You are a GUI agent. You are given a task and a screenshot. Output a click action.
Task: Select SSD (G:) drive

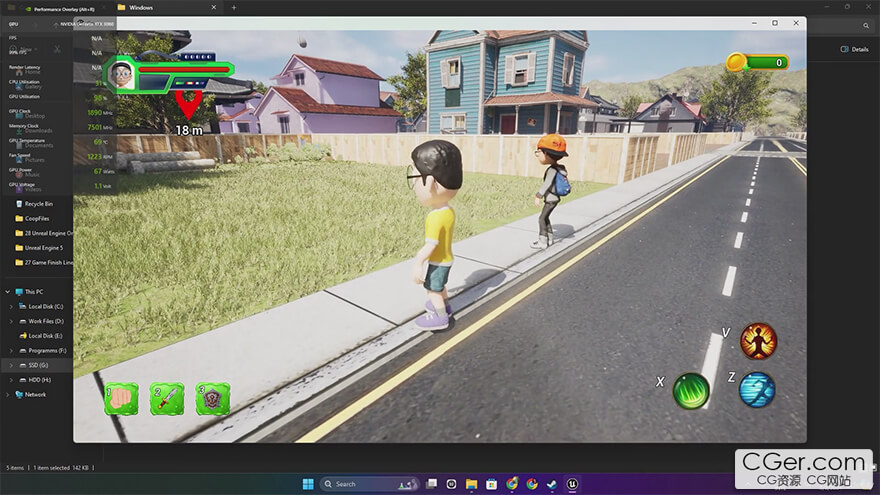pyautogui.click(x=34, y=365)
